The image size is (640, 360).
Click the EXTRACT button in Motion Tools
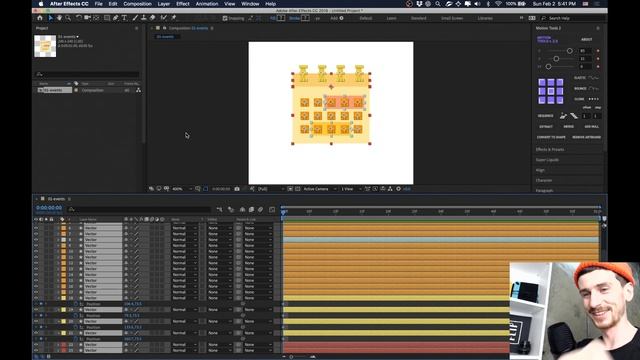coord(546,127)
